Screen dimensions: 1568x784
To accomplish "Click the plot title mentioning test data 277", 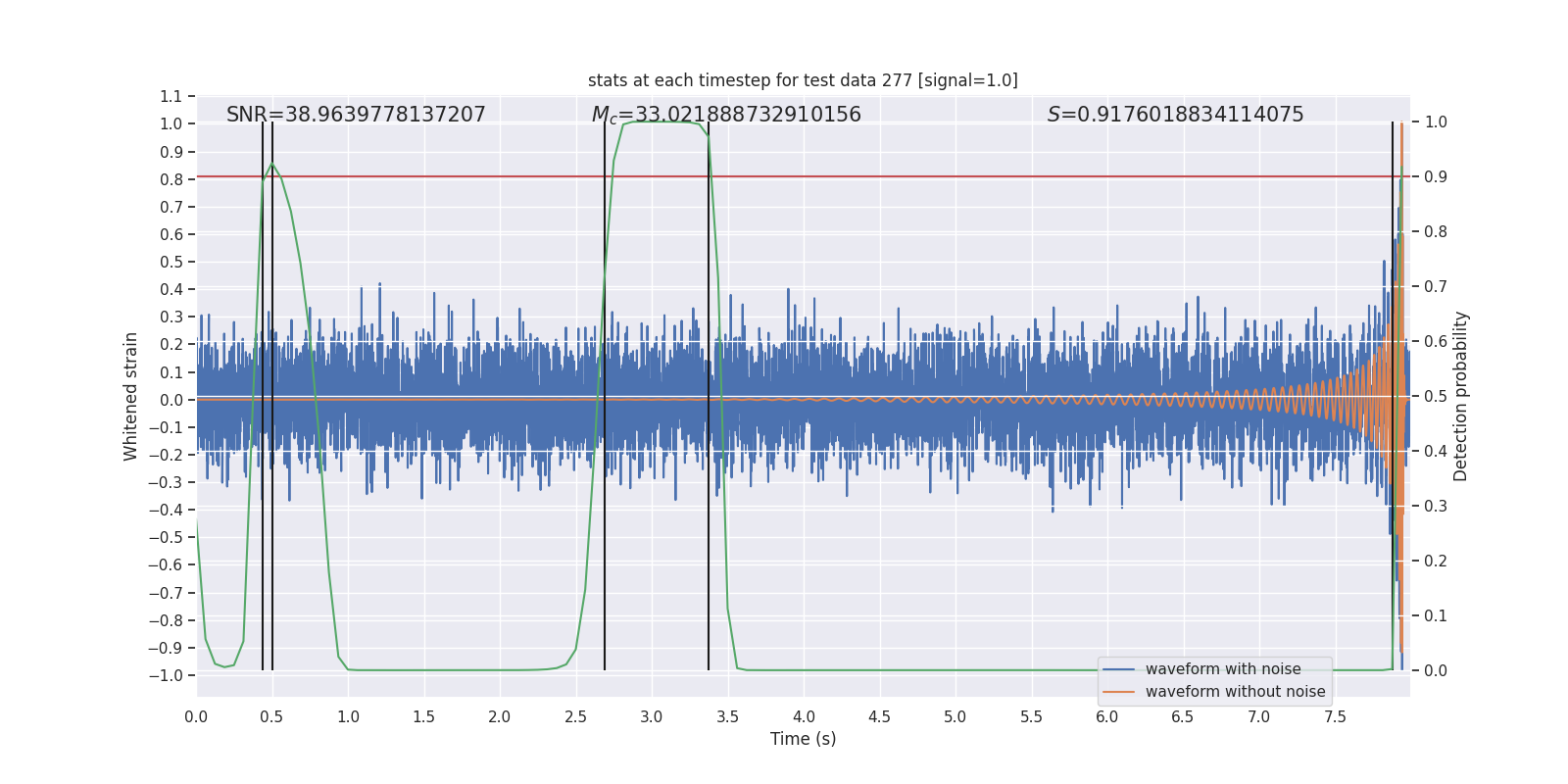I will [x=803, y=80].
